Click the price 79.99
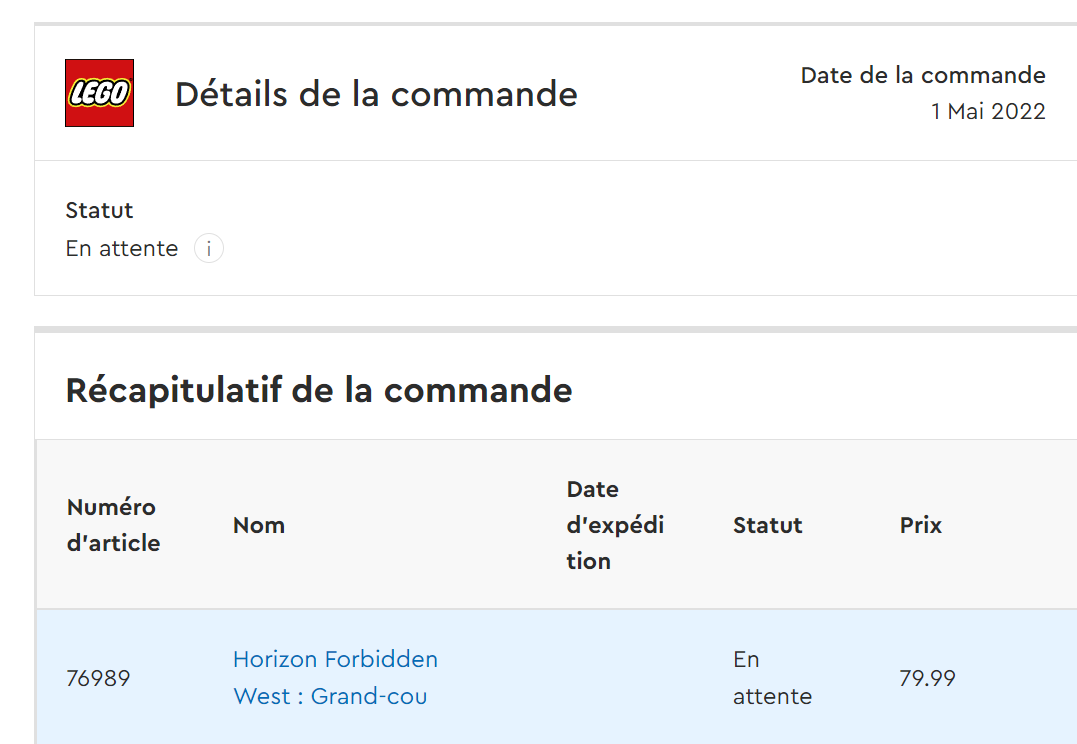This screenshot has width=1077, height=744. tap(927, 678)
